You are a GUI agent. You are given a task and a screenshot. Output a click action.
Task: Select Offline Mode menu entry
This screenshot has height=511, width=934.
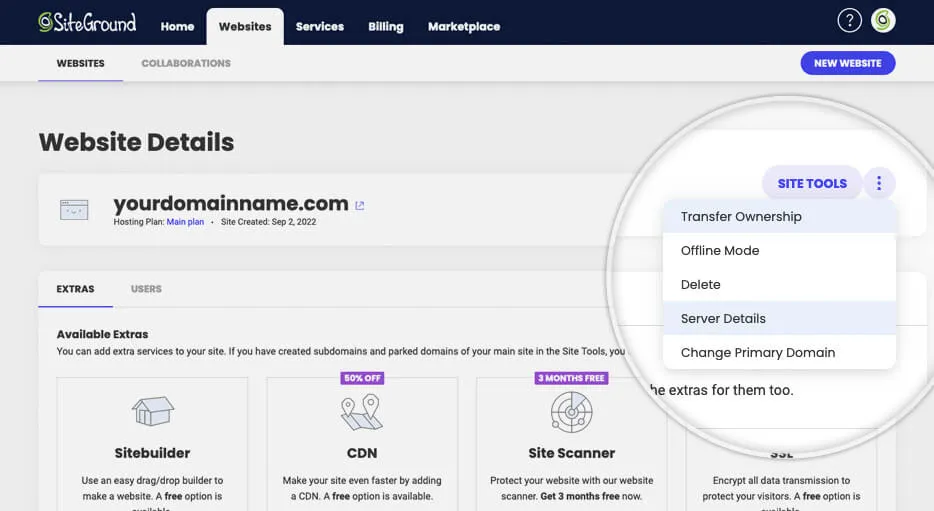click(779, 251)
